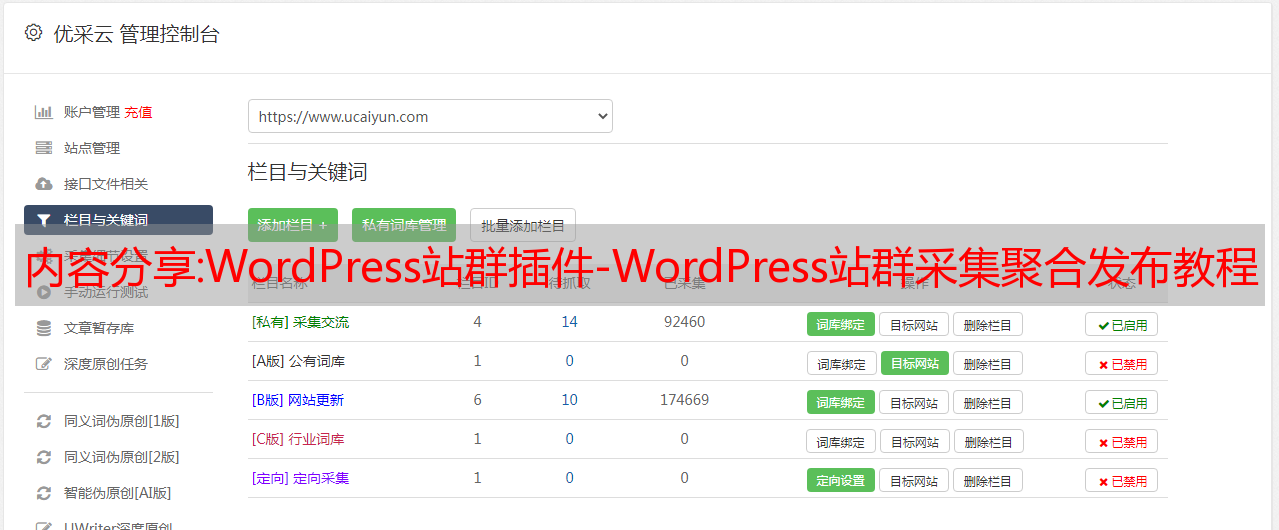
Task: Click the pending count 10
Action: 570,400
